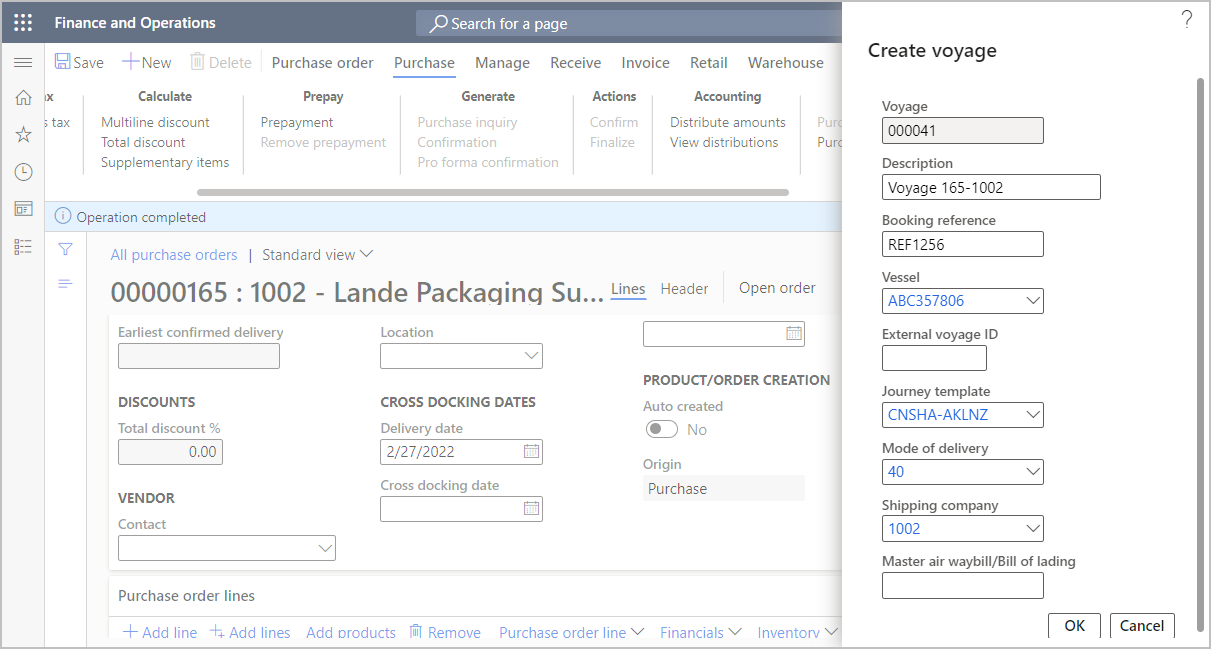Viewport: 1211px width, 649px height.
Task: Click the New button
Action: point(147,62)
